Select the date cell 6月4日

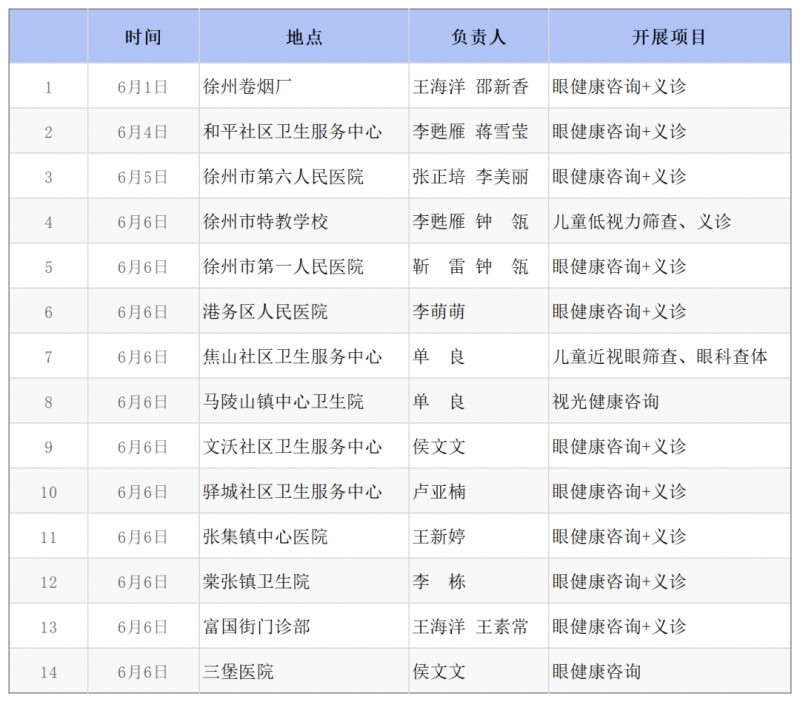(143, 132)
